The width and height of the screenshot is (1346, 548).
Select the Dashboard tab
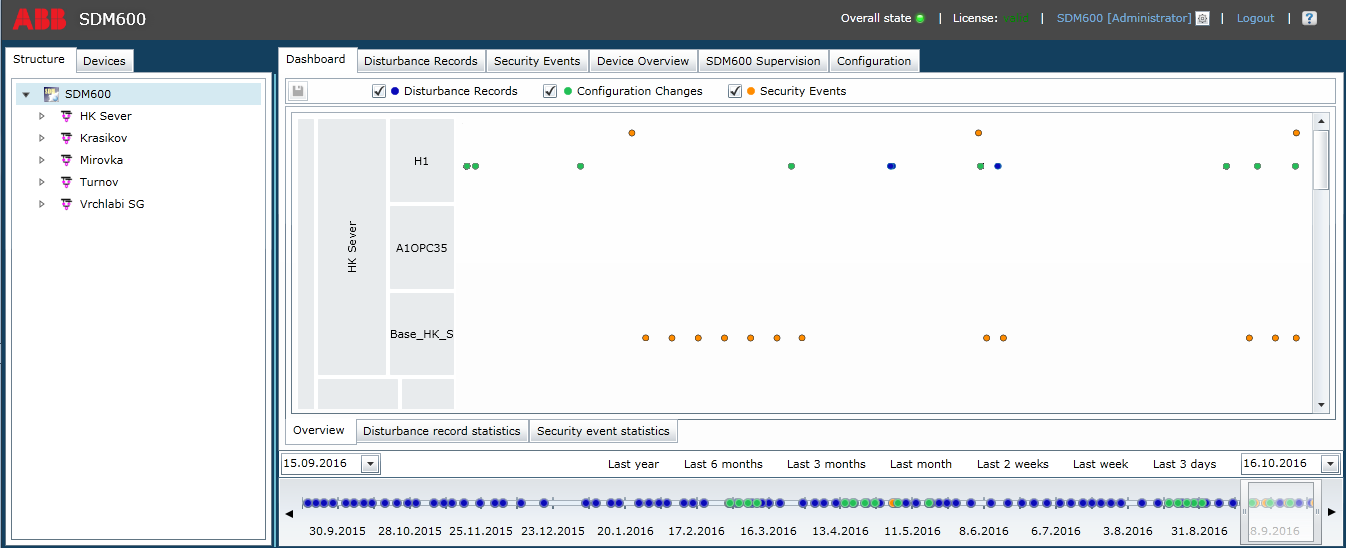pyautogui.click(x=316, y=59)
